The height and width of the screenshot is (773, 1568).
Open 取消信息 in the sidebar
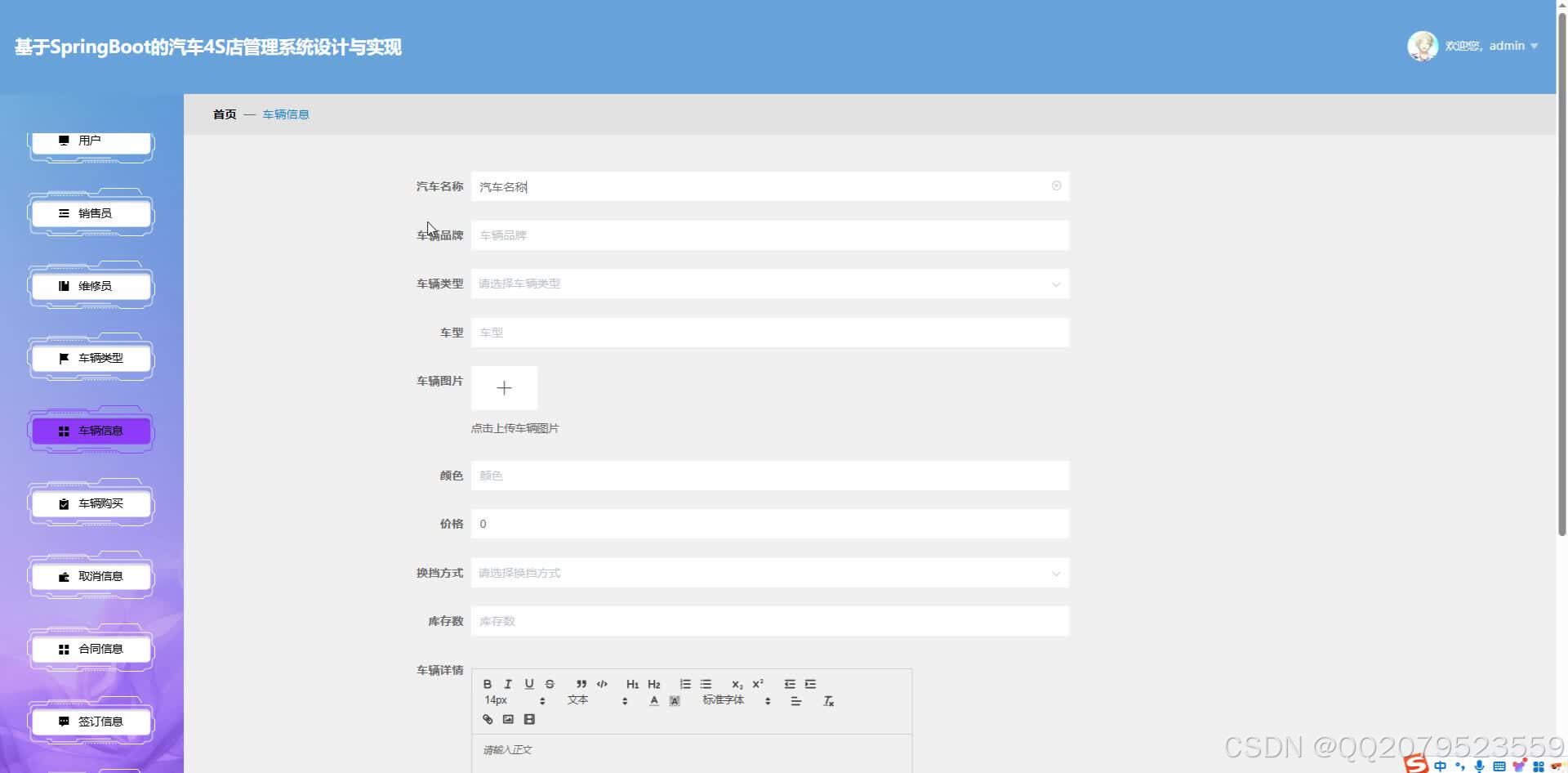[91, 576]
